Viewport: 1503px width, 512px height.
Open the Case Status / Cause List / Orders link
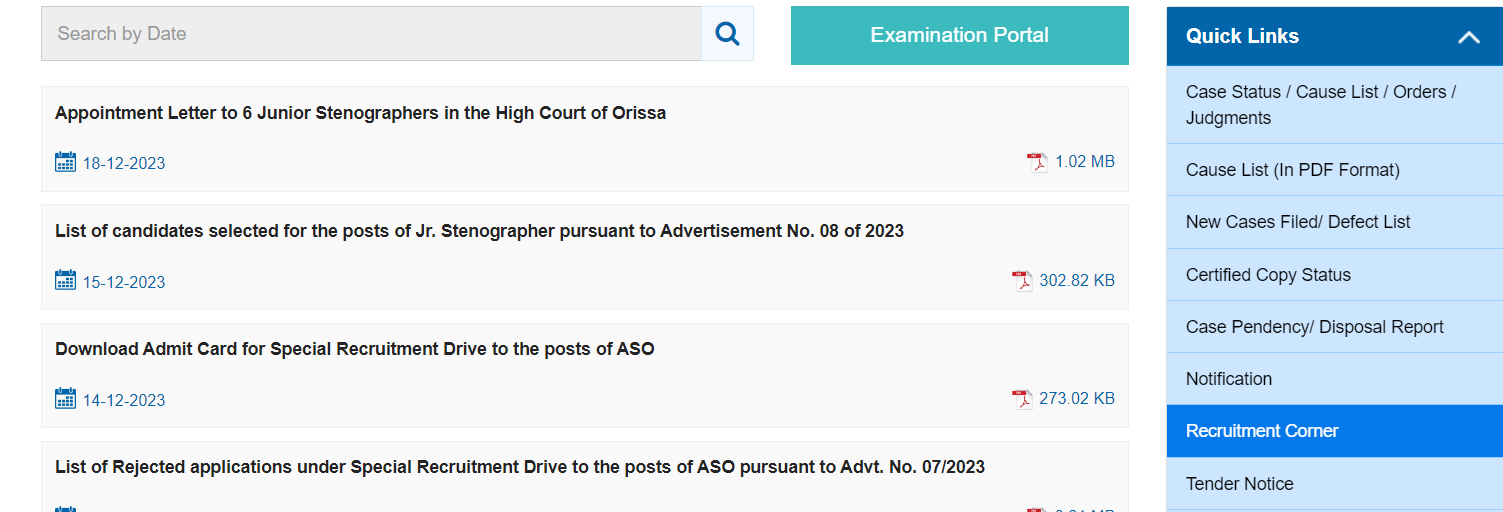click(1334, 105)
